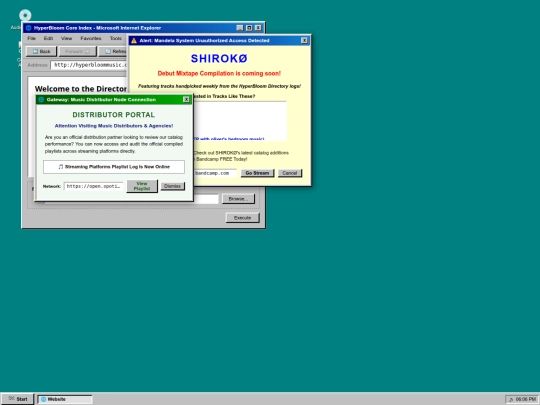Maximize the Internet Explorer window
Screen dimensions: 540x405
[249, 28]
